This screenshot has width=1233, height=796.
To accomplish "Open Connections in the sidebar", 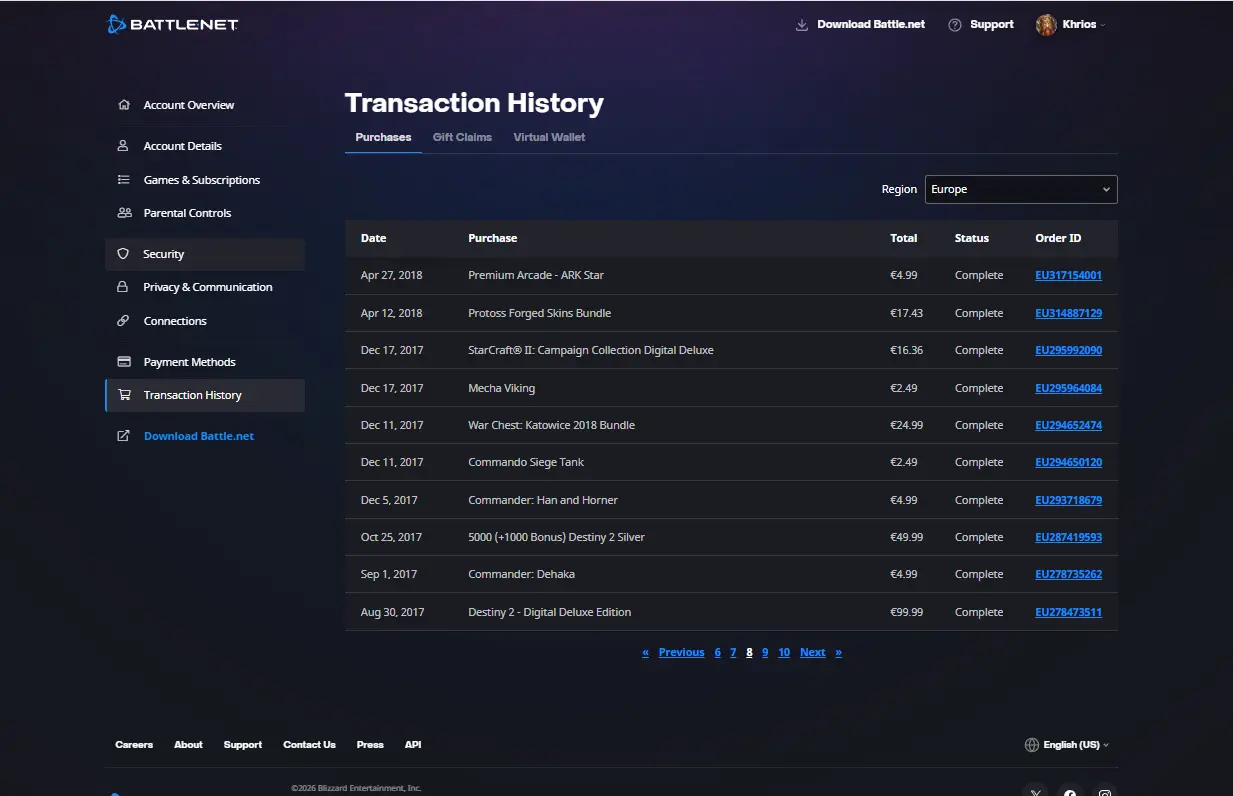I will pos(205,321).
